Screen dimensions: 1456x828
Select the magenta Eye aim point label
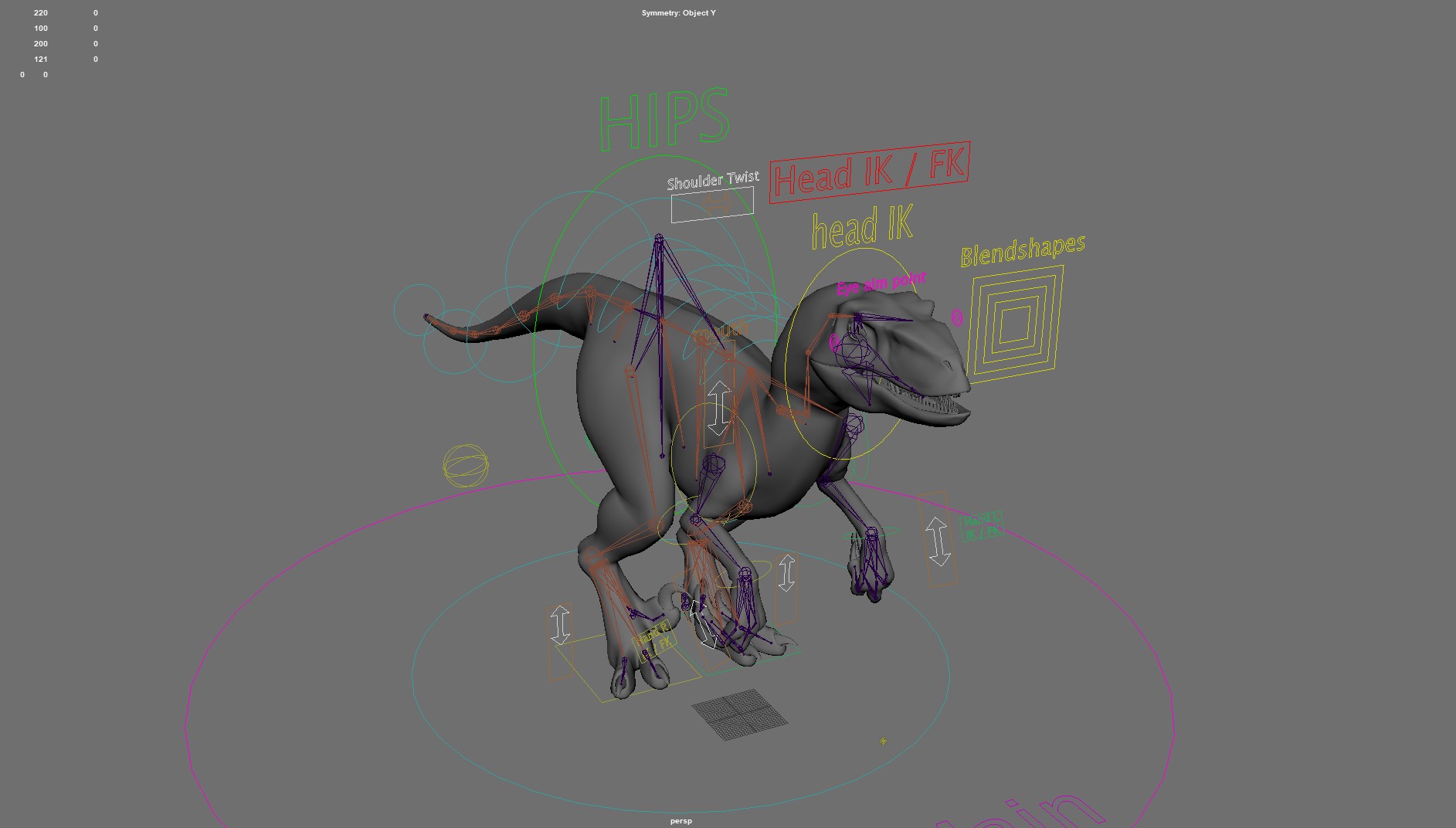[881, 283]
